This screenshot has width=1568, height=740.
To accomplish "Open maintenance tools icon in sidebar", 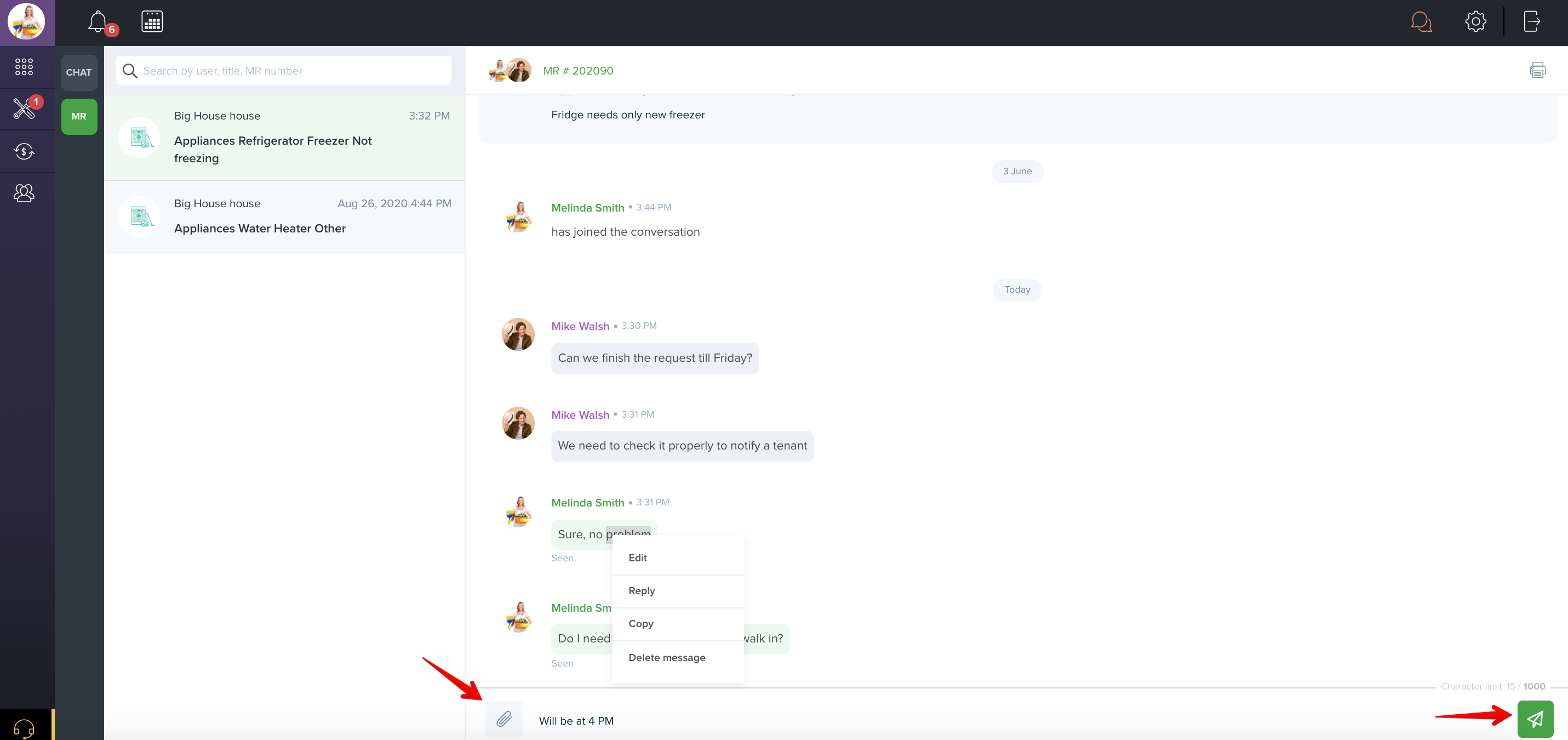I will tap(24, 109).
